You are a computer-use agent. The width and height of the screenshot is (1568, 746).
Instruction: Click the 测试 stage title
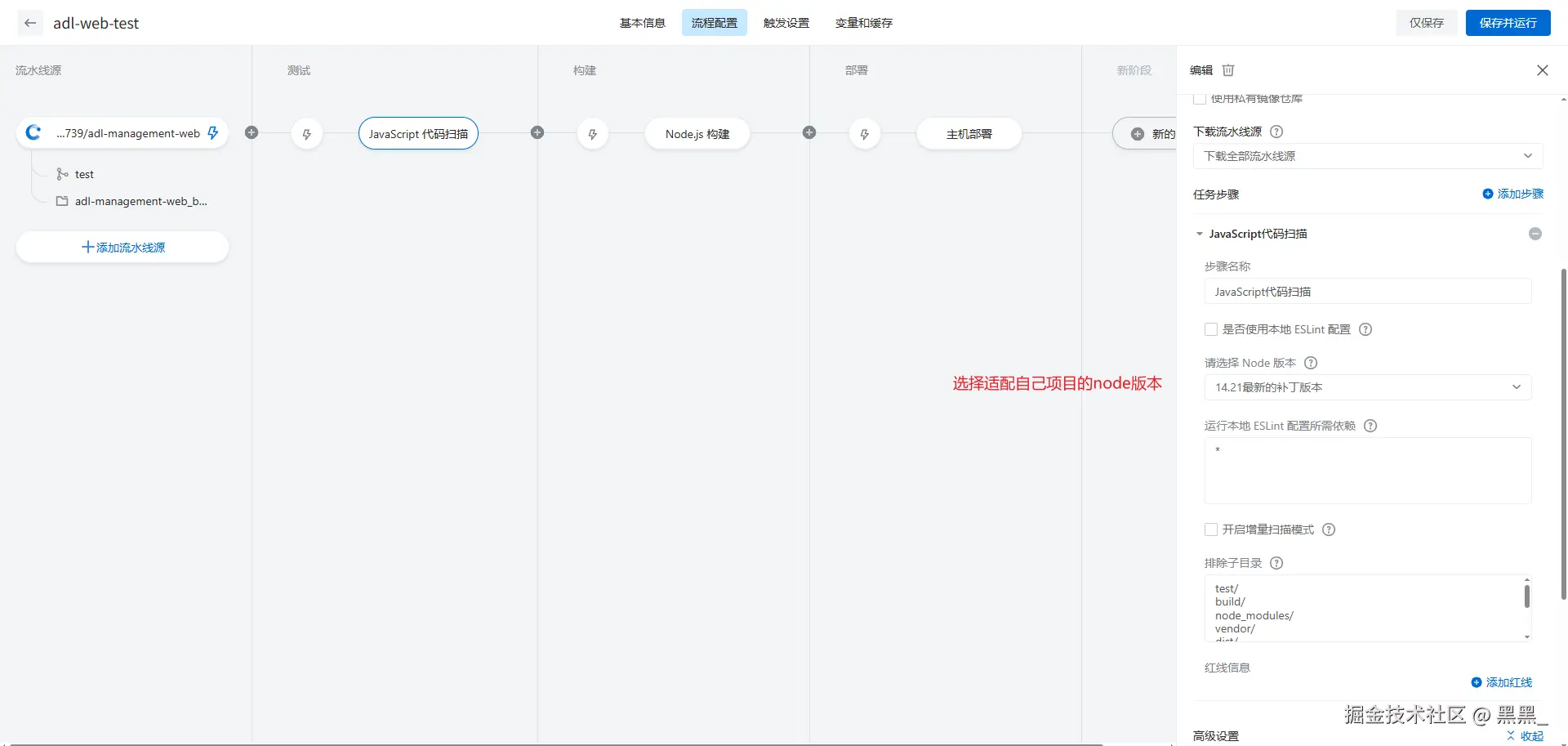click(x=299, y=70)
